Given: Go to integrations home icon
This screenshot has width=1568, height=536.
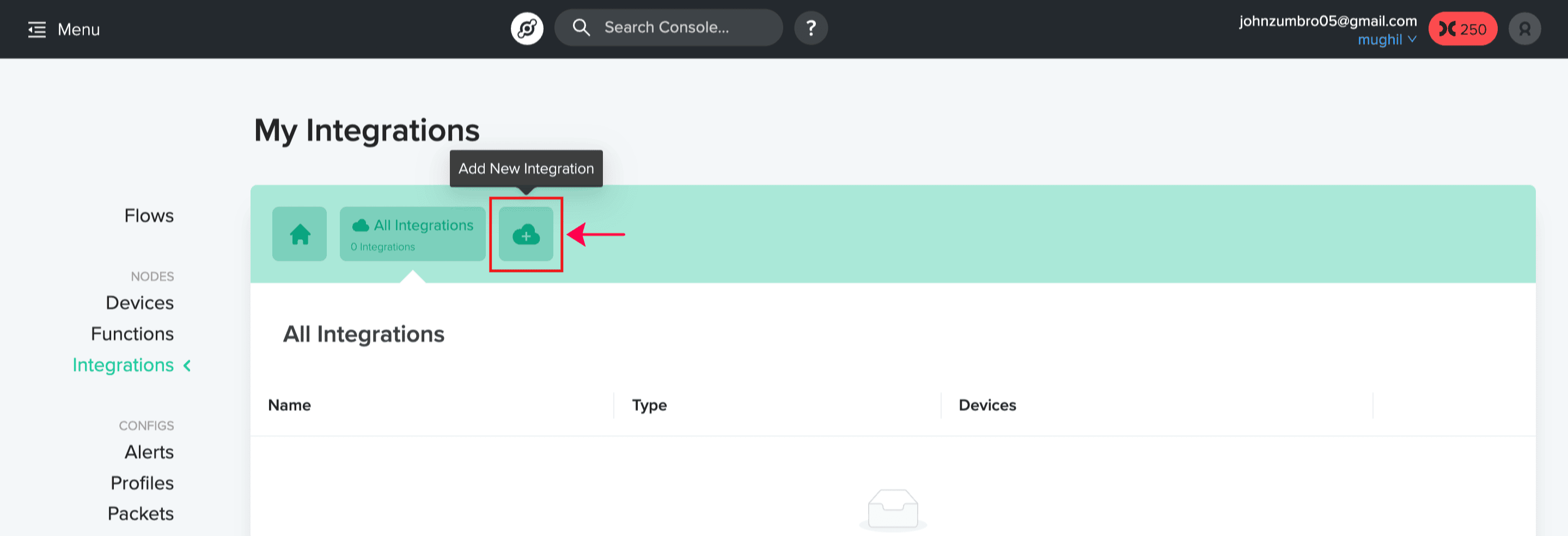Looking at the screenshot, I should point(300,234).
